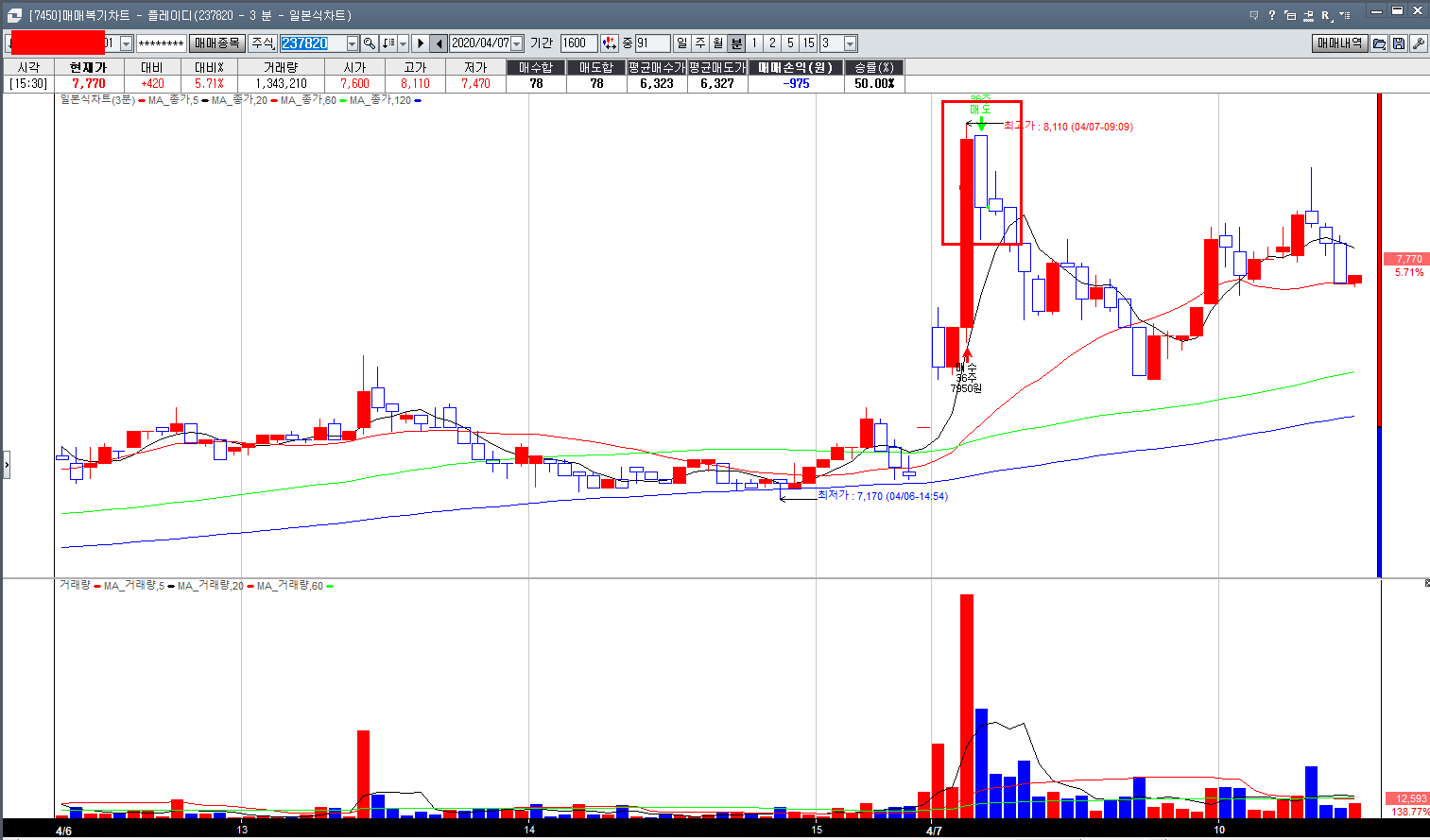Click the next date arrow button

point(421,43)
